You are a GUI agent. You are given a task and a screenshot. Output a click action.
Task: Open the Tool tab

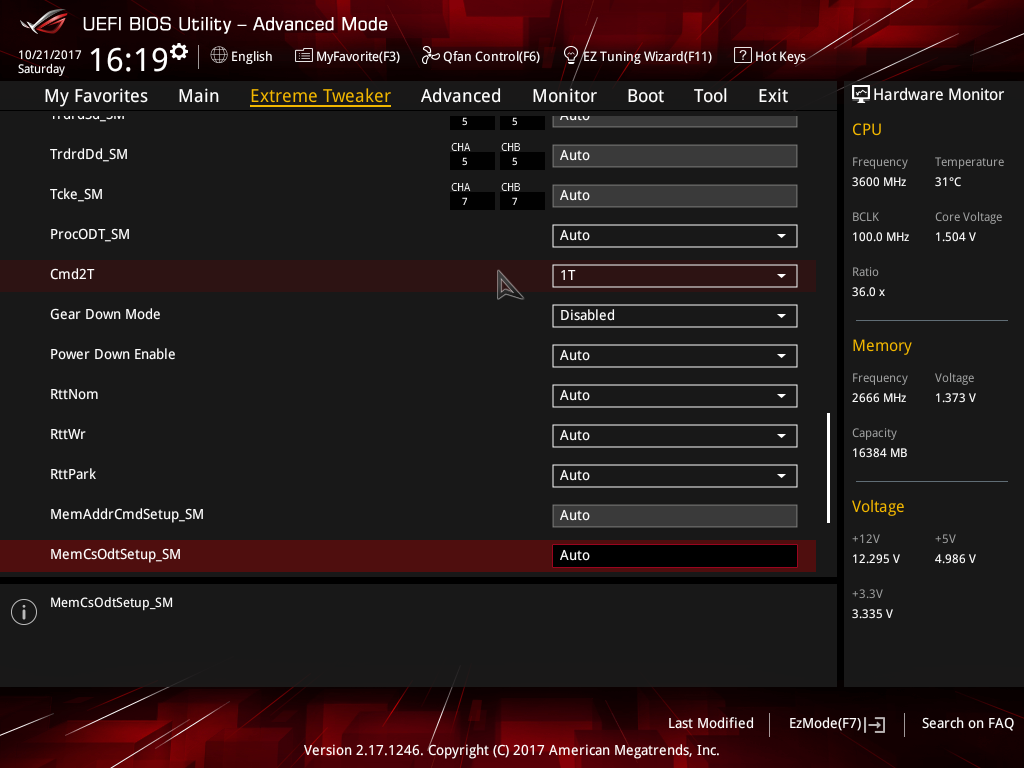pos(711,96)
